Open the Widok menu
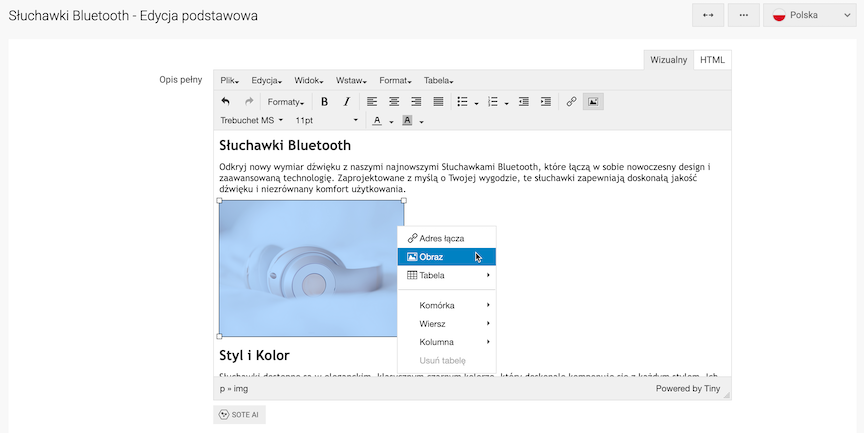The image size is (864, 433). [309, 80]
